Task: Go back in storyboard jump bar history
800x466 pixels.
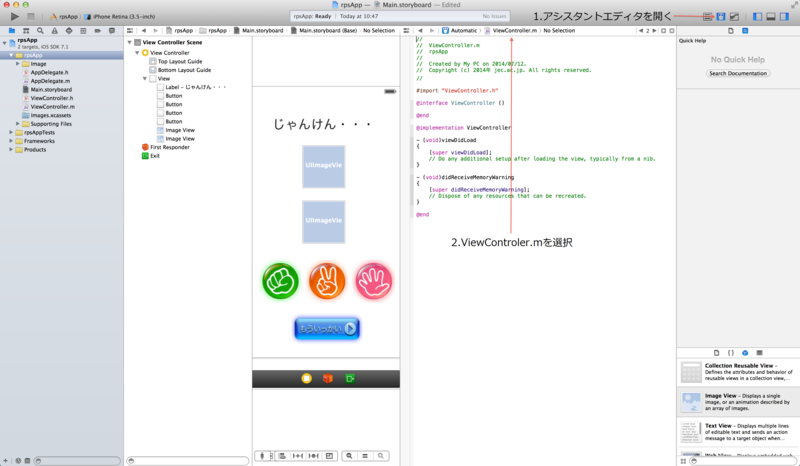Action: coord(144,31)
